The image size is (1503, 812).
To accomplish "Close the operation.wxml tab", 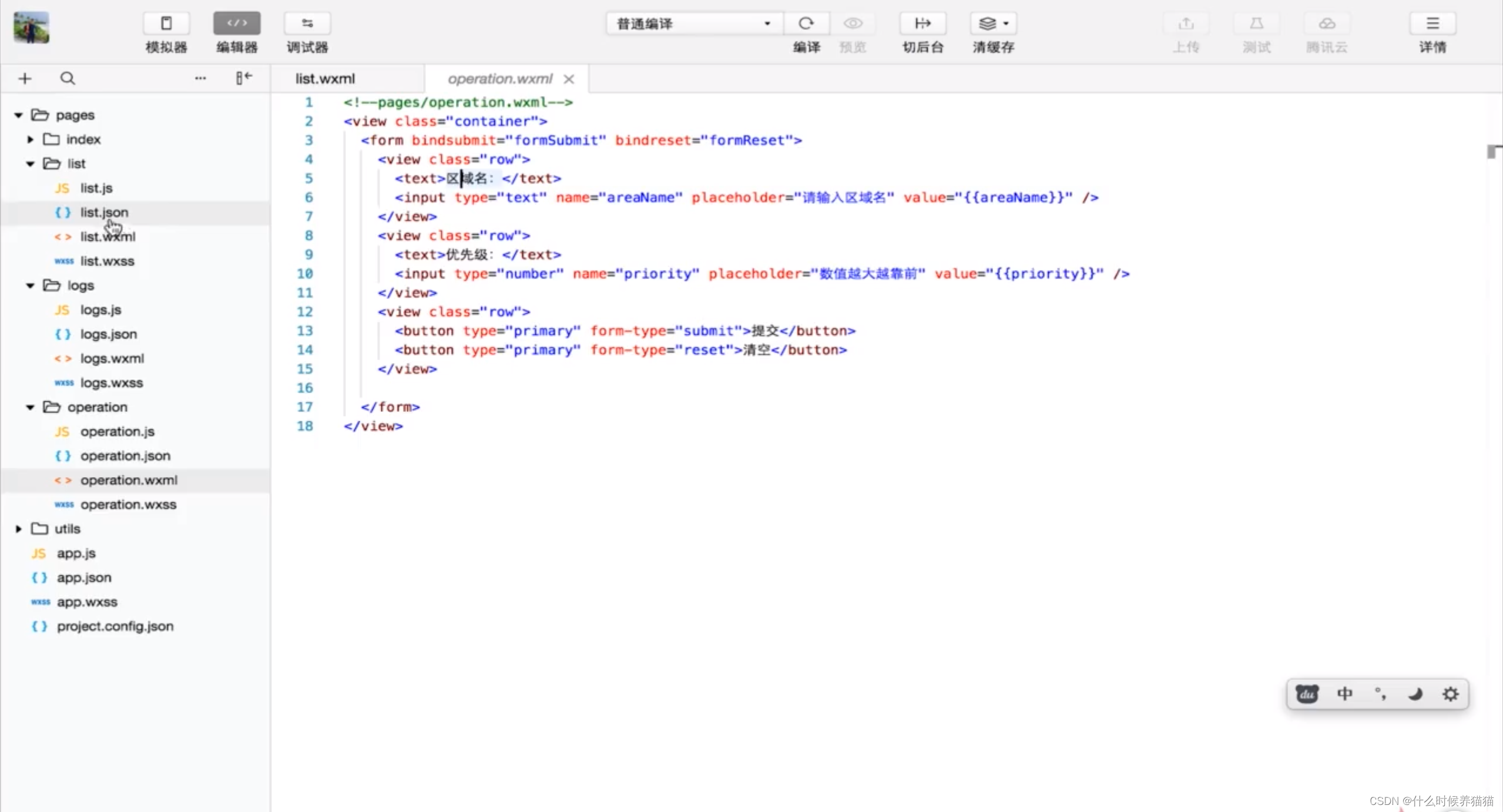I will click(569, 79).
